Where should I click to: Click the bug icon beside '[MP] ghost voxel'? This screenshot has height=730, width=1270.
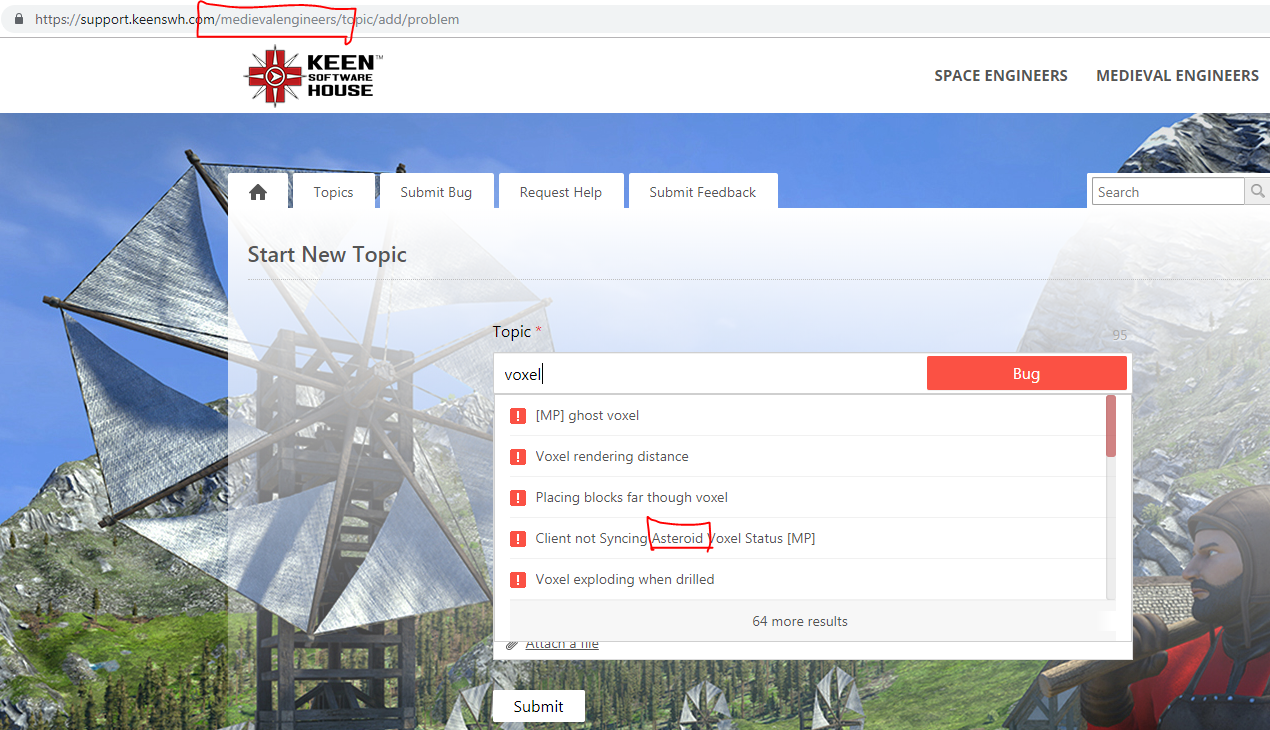[x=518, y=416]
